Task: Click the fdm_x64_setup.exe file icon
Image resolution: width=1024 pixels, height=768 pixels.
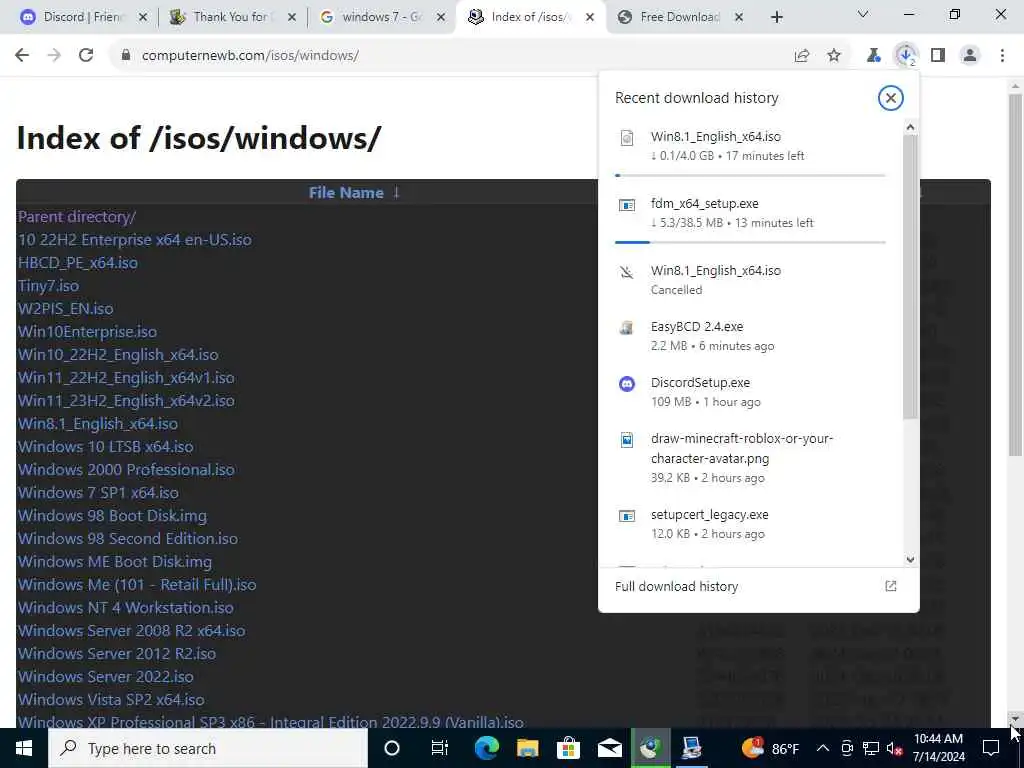Action: click(626, 205)
